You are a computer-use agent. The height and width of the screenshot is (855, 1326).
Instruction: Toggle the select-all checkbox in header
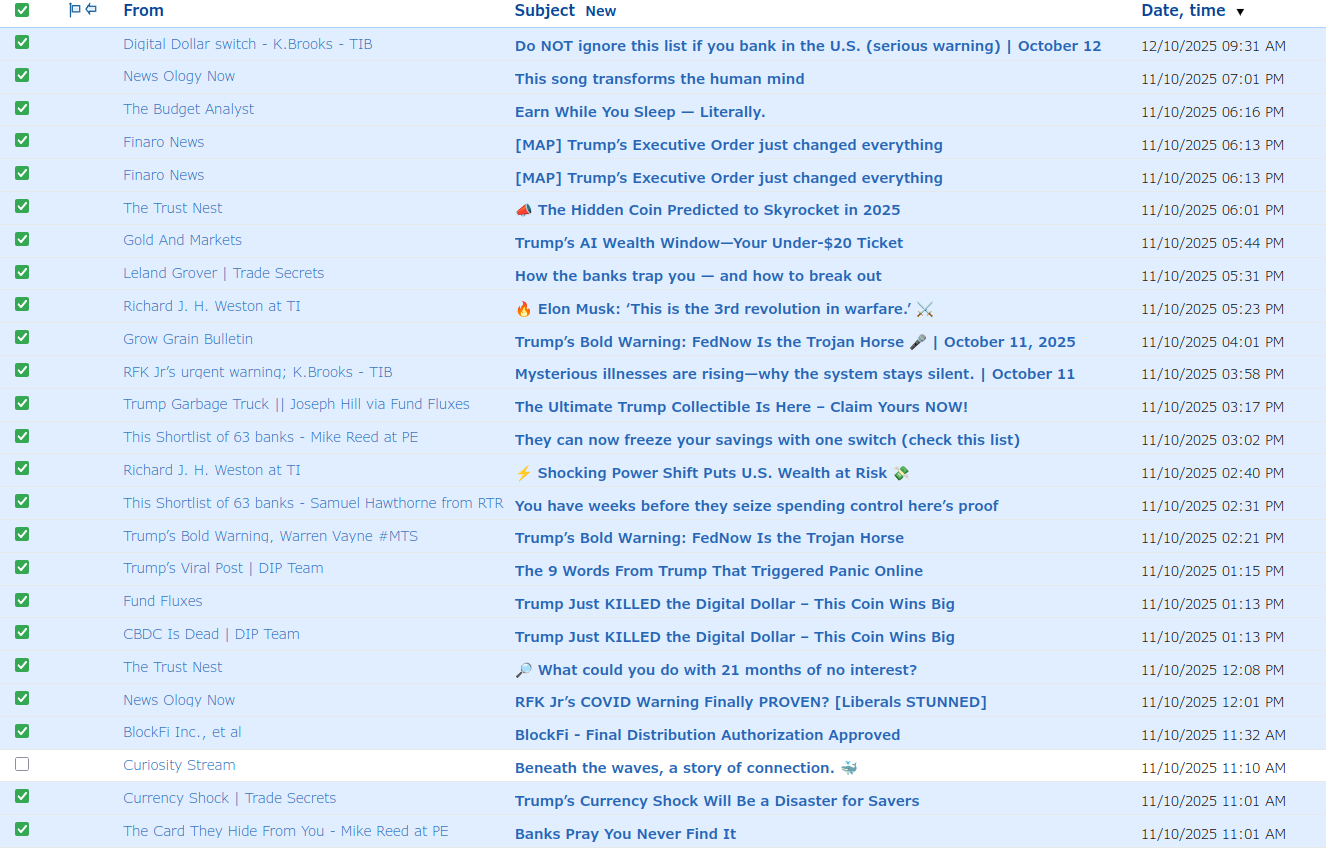tap(22, 10)
